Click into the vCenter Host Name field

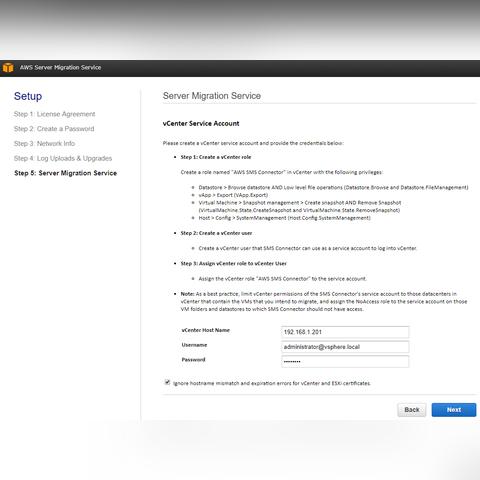point(345,332)
